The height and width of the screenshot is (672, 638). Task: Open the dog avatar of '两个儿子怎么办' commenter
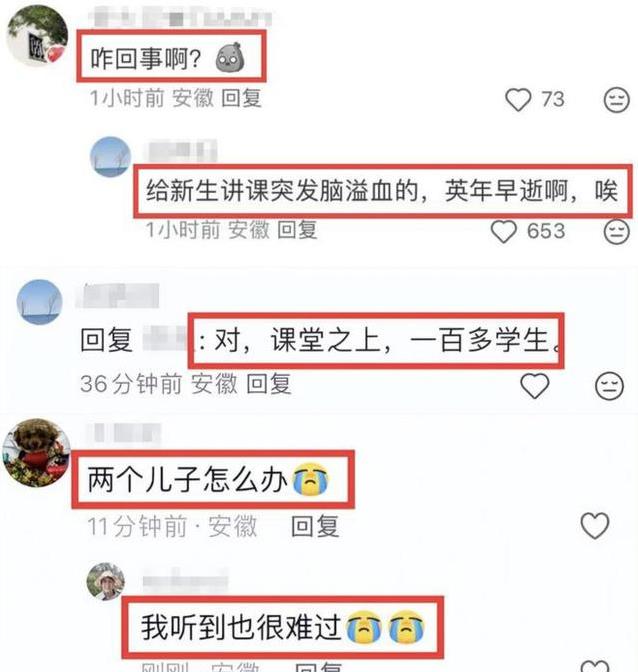pyautogui.click(x=36, y=453)
